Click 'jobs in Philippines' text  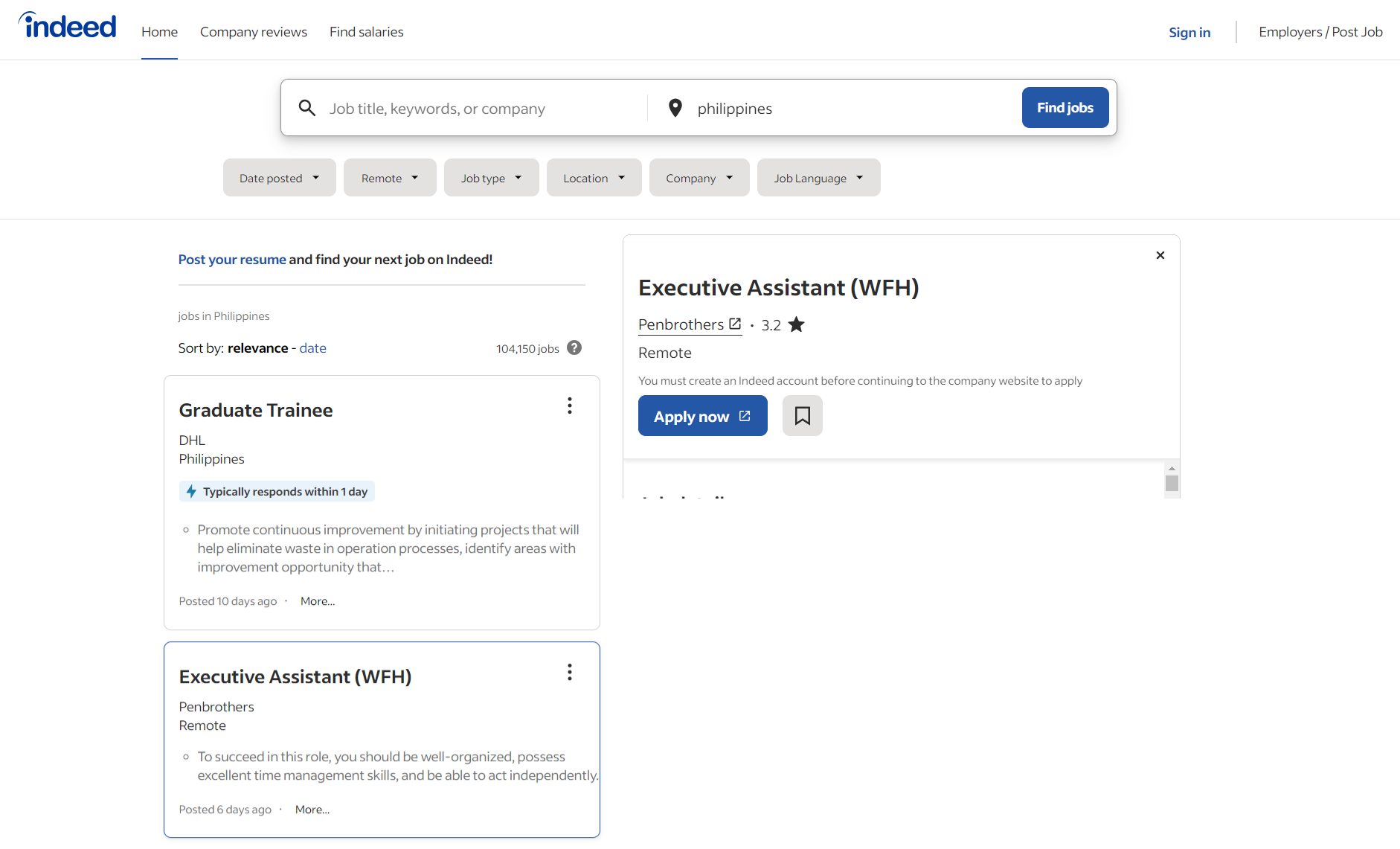224,316
